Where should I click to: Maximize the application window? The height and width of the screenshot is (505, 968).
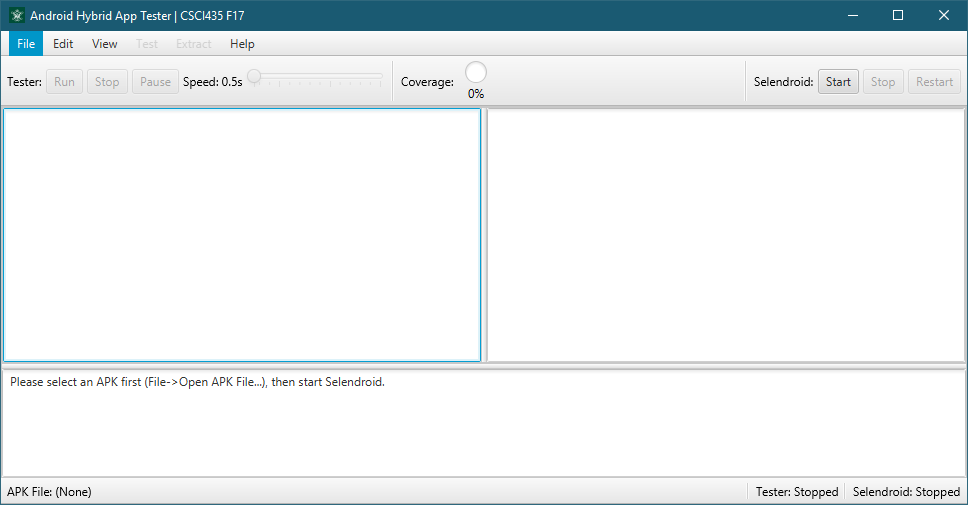coord(898,15)
